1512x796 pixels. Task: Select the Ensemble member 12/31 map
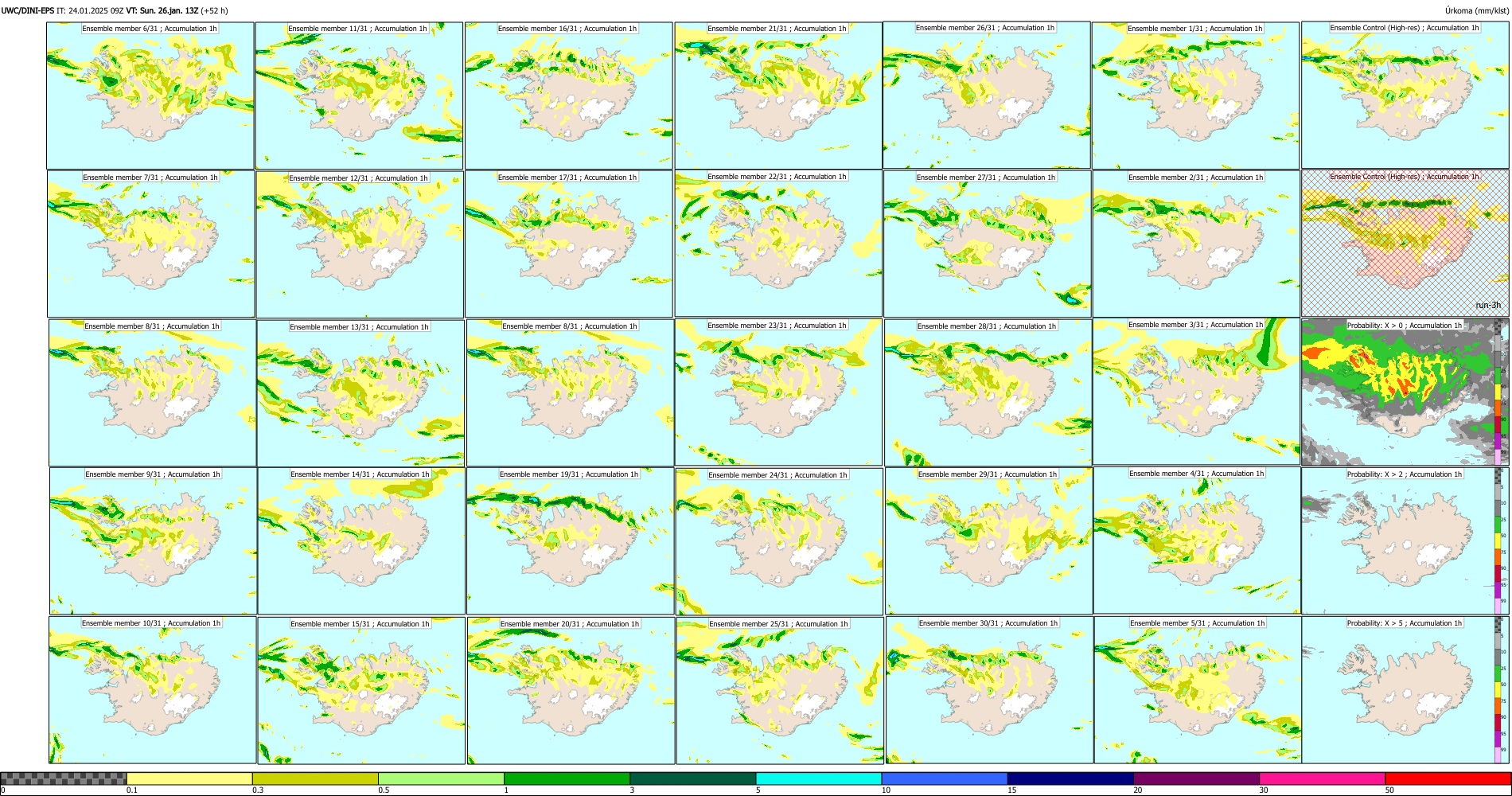click(360, 244)
